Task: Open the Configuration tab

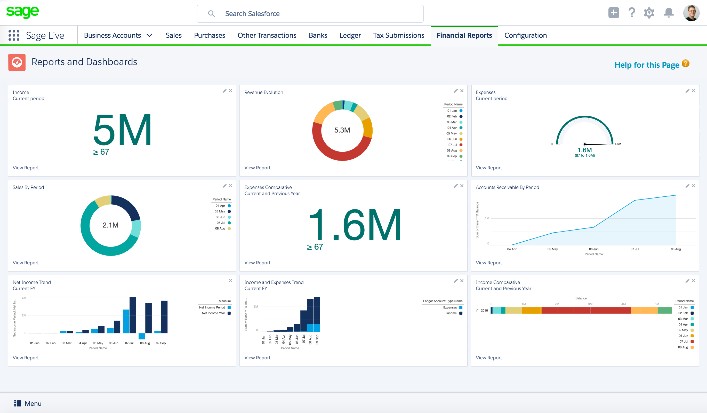Action: (525, 36)
